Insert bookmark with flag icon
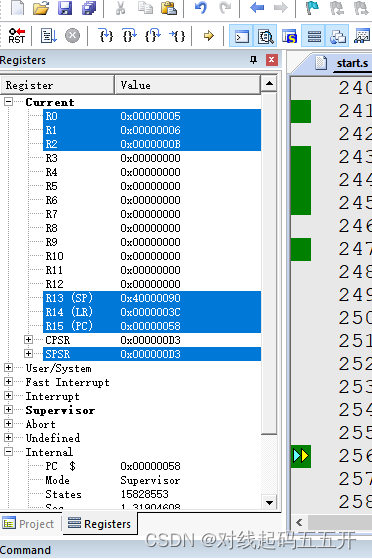 click(312, 8)
